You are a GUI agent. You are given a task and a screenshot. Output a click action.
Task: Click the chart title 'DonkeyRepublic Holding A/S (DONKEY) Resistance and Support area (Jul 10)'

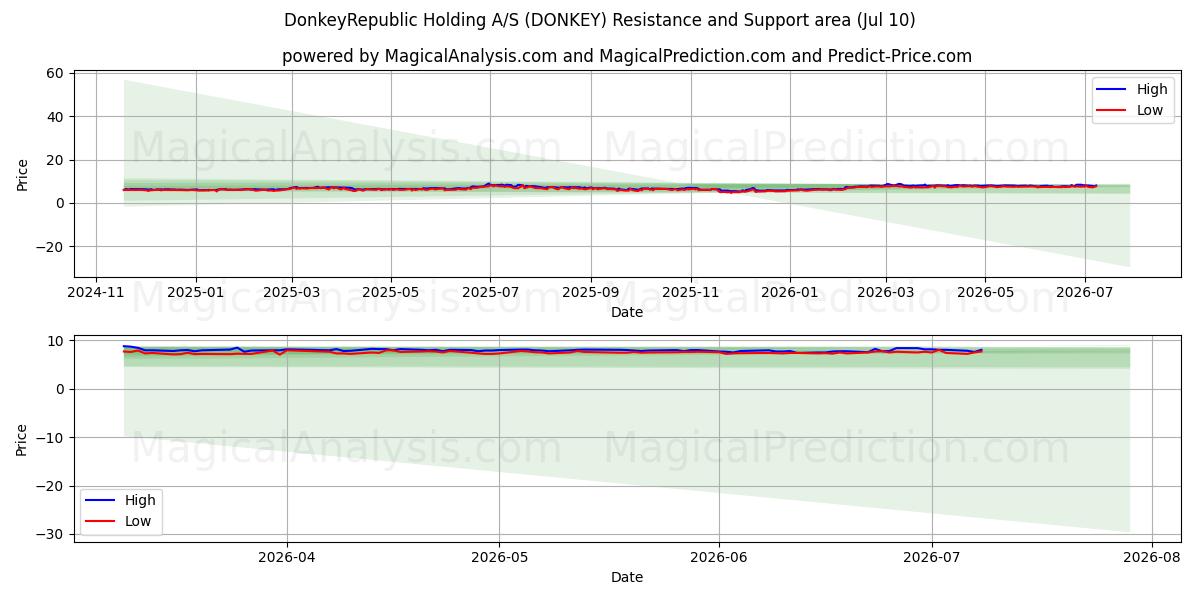(600, 20)
